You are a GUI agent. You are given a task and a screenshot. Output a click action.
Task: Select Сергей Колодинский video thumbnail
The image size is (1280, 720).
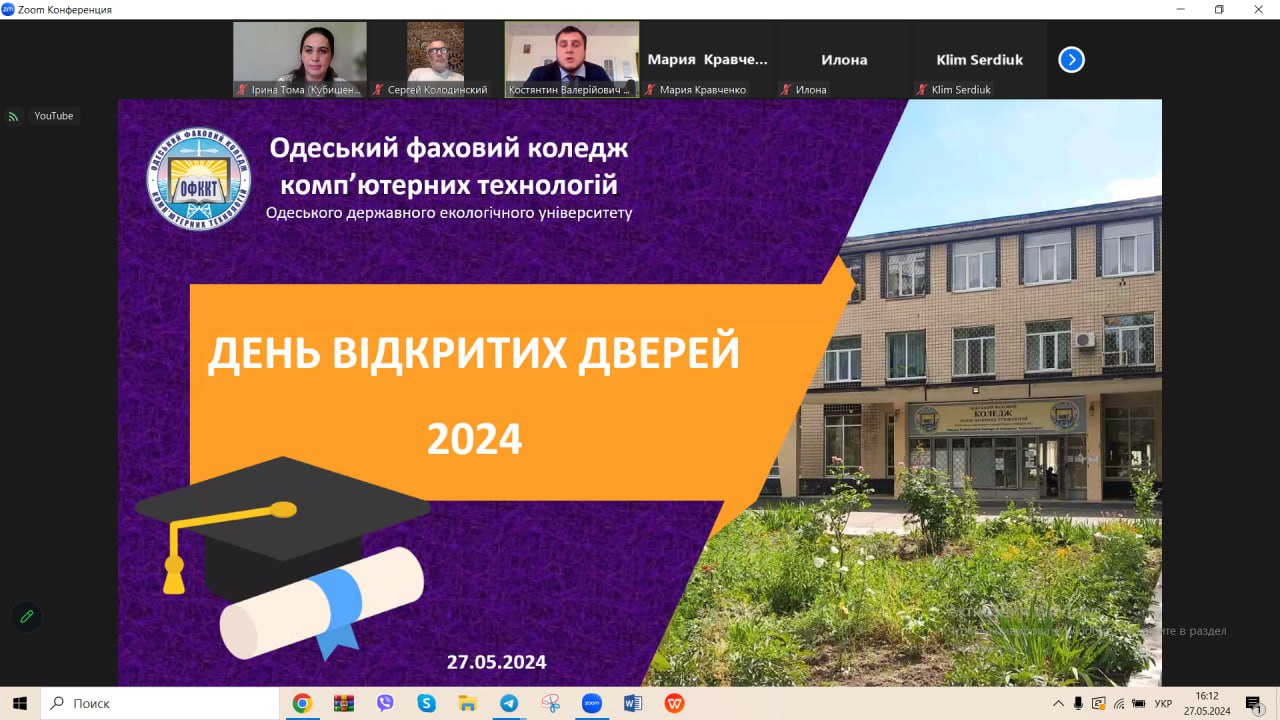tap(435, 59)
